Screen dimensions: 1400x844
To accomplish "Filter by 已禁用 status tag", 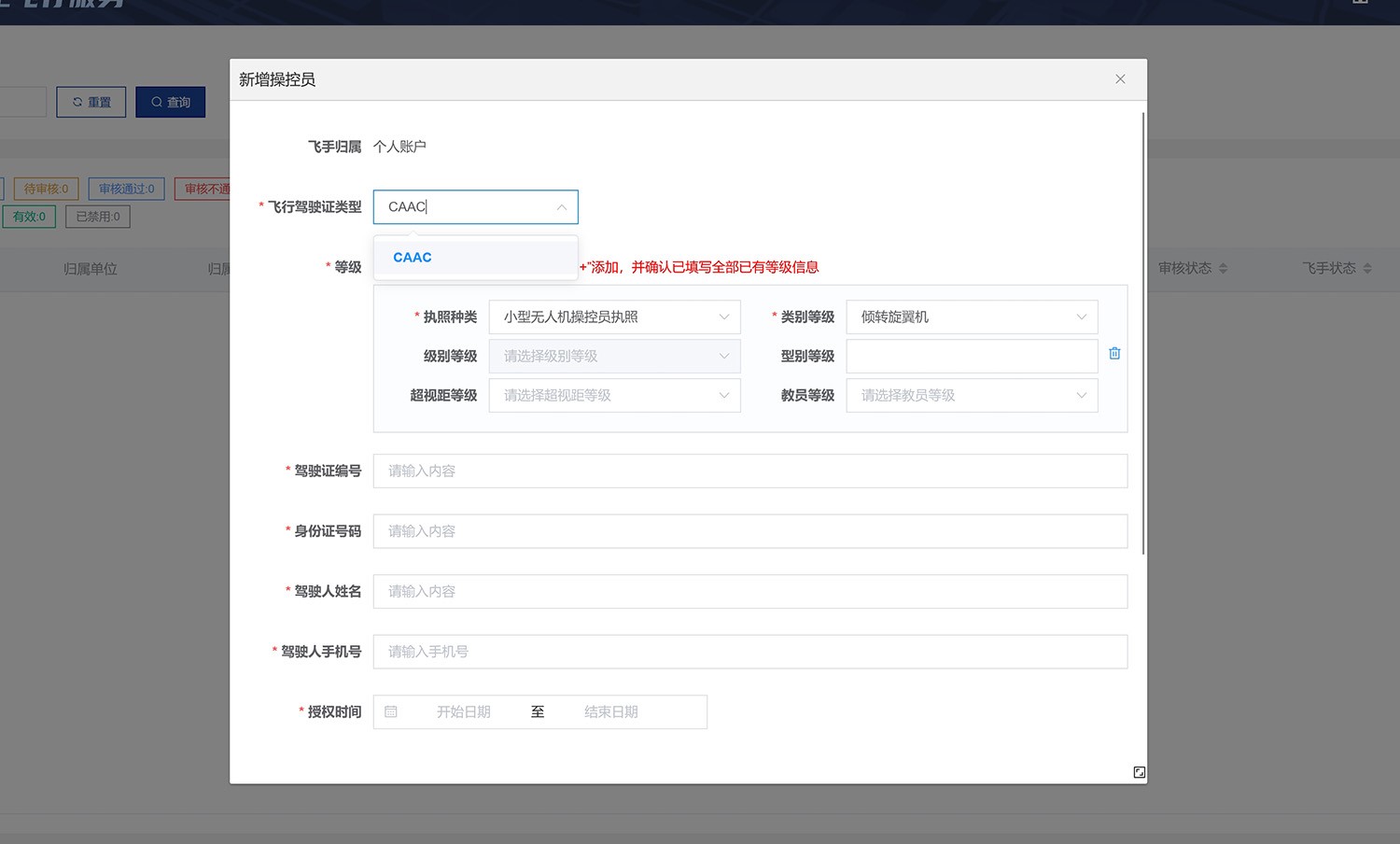I will [x=98, y=217].
